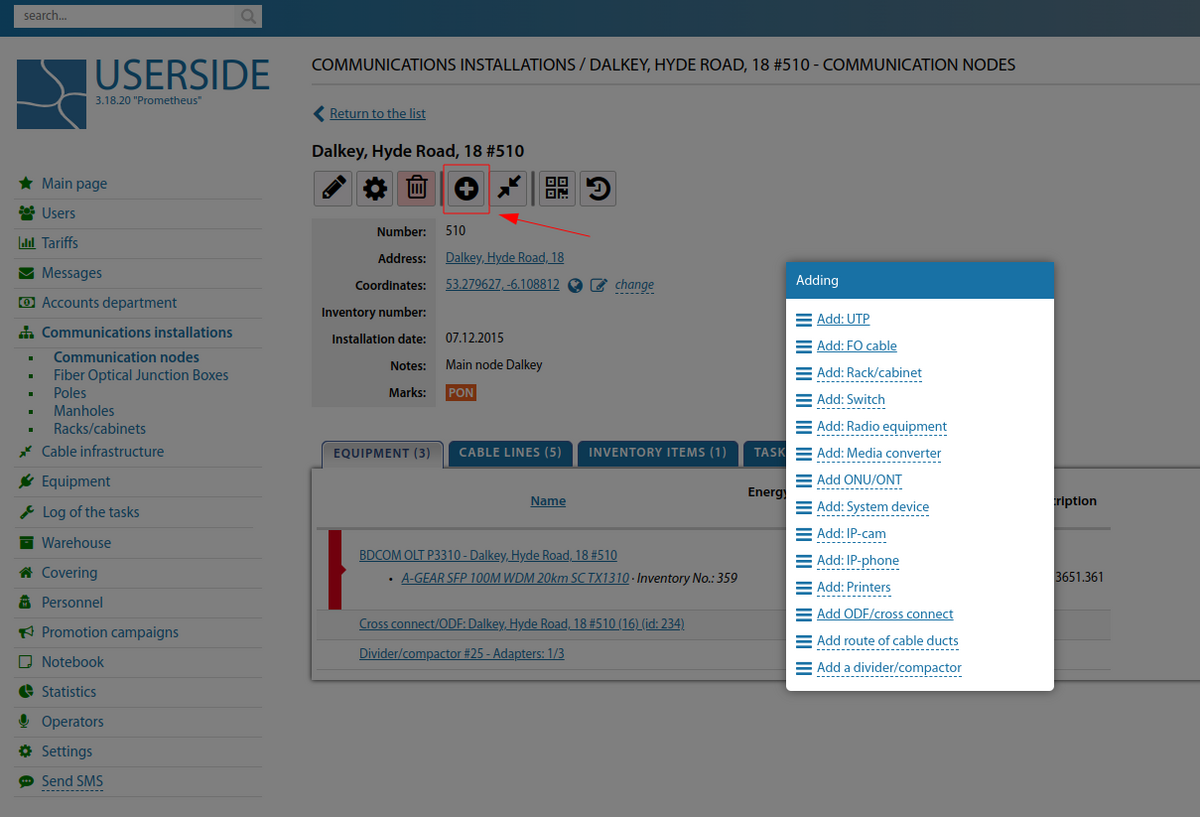Open the INVENTORY ITEMS tab
The image size is (1200, 817).
tap(657, 453)
